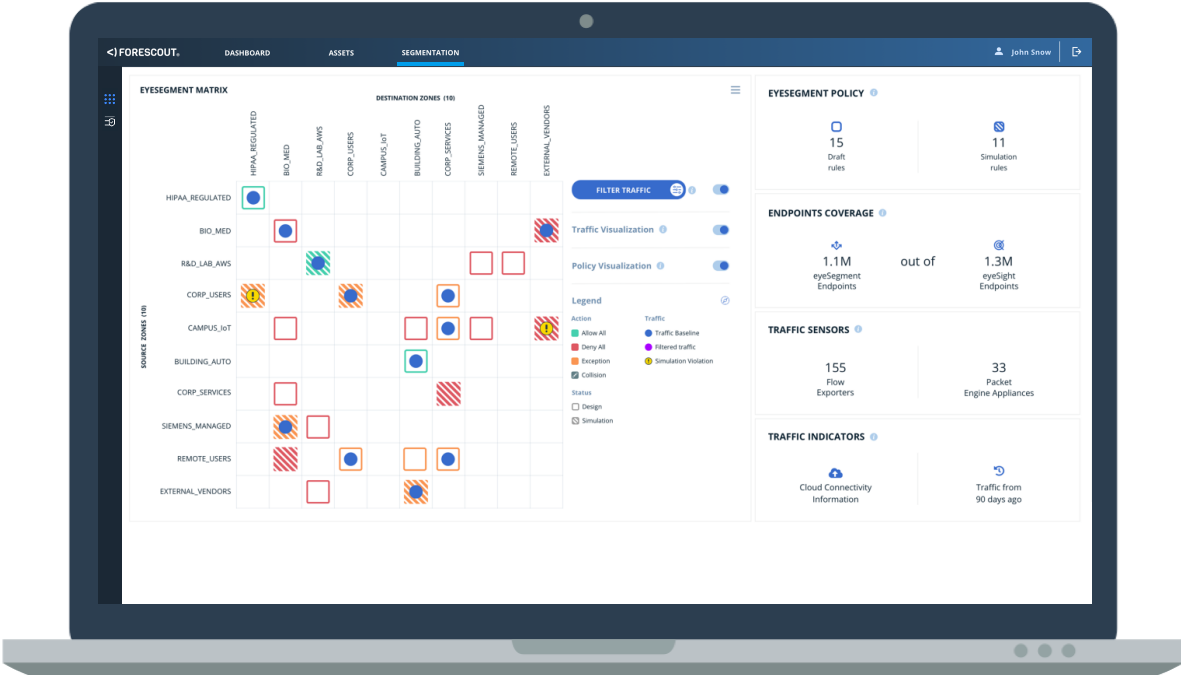Click the Allow All green legend swatch
The height and width of the screenshot is (675, 1181).
(x=575, y=333)
